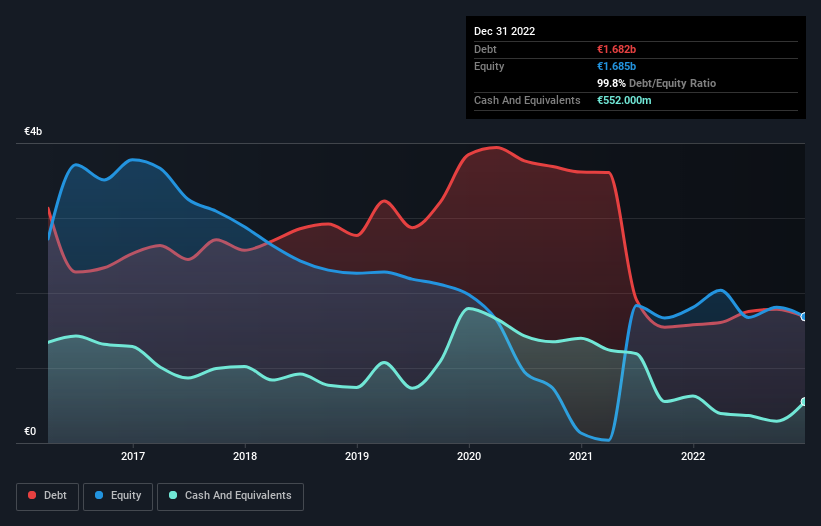Click the €0 y-axis label
Viewport: 821px width, 526px height.
[x=30, y=431]
